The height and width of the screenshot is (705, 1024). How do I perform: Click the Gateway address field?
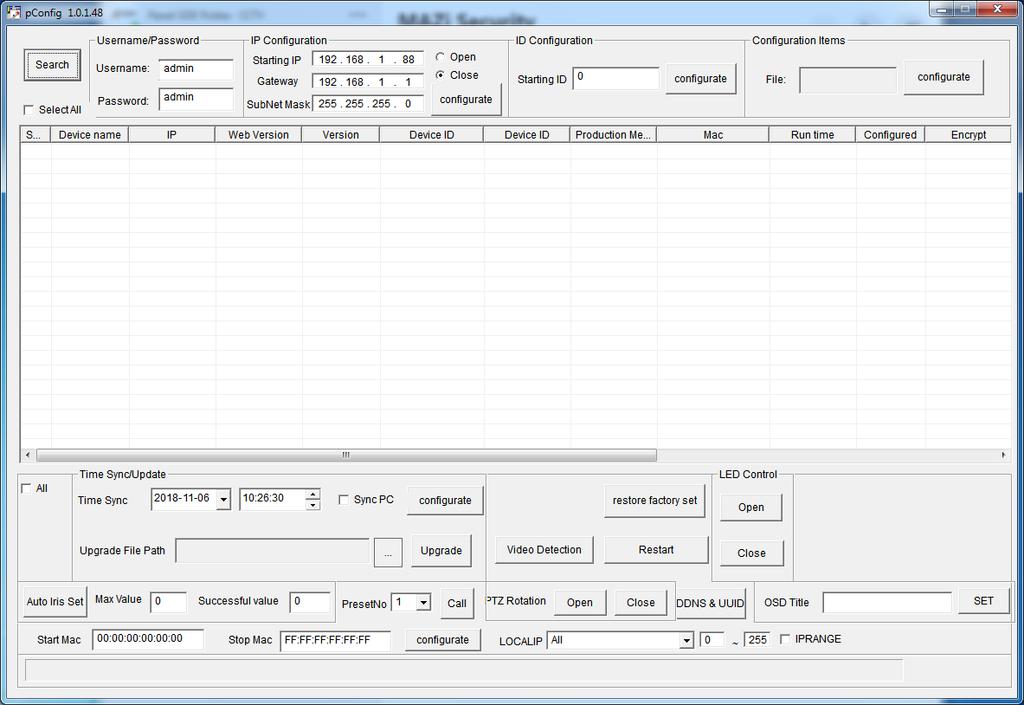(x=368, y=82)
